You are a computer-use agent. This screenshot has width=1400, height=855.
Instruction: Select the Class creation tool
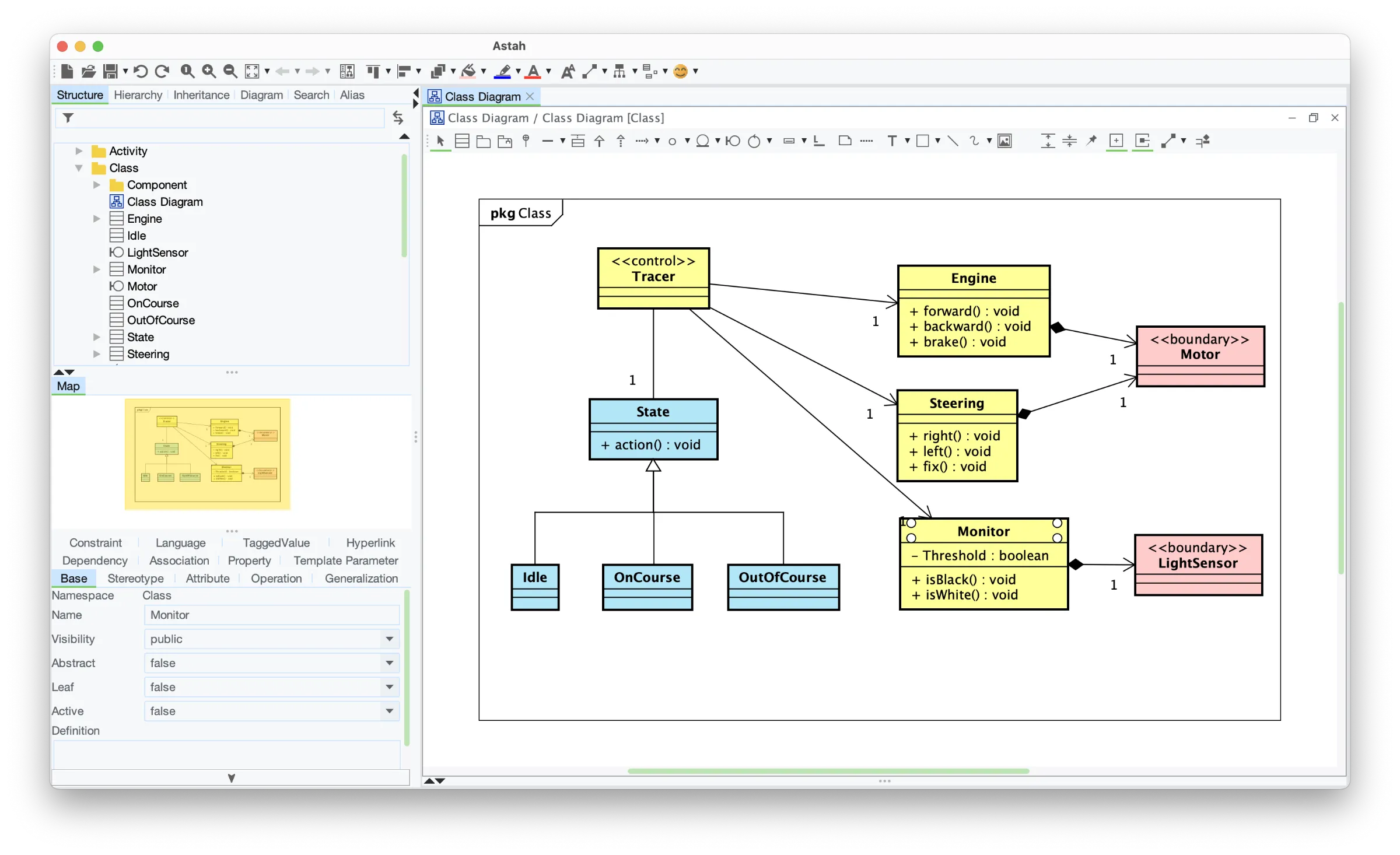point(461,141)
